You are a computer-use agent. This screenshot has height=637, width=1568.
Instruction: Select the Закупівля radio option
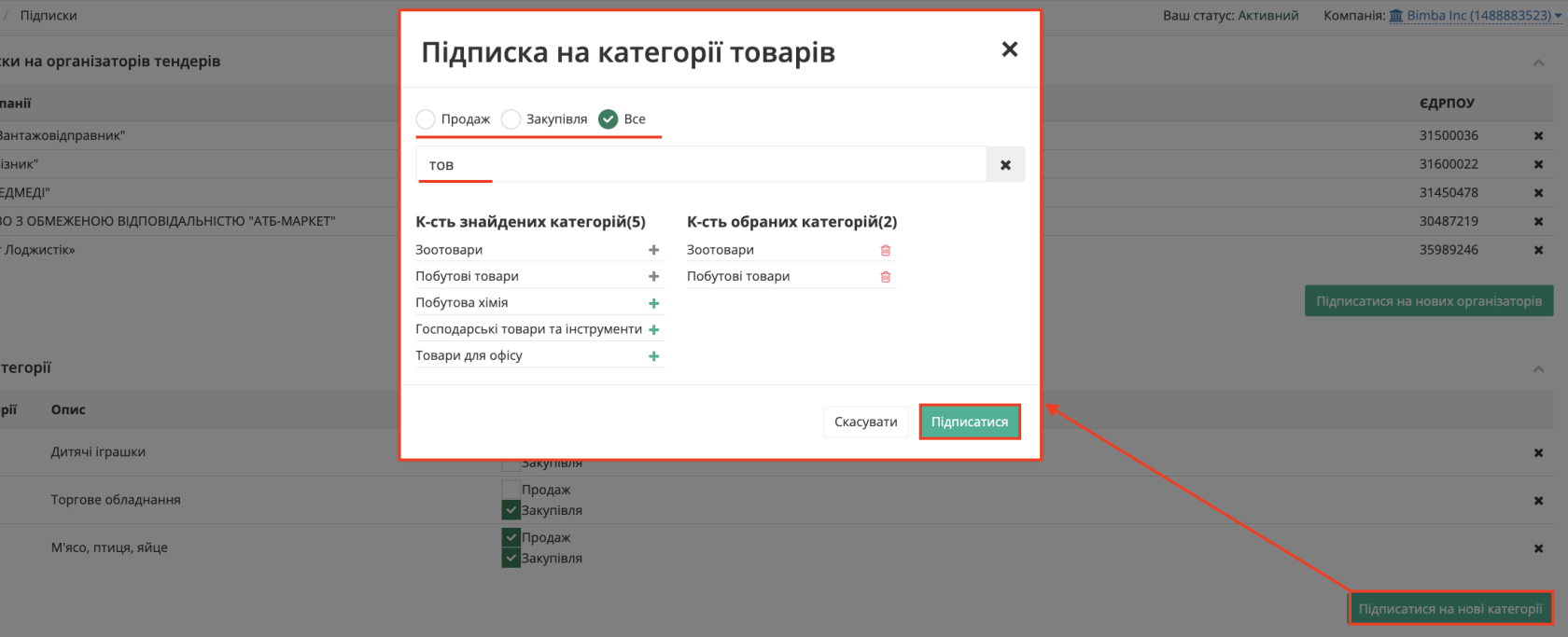(x=511, y=119)
